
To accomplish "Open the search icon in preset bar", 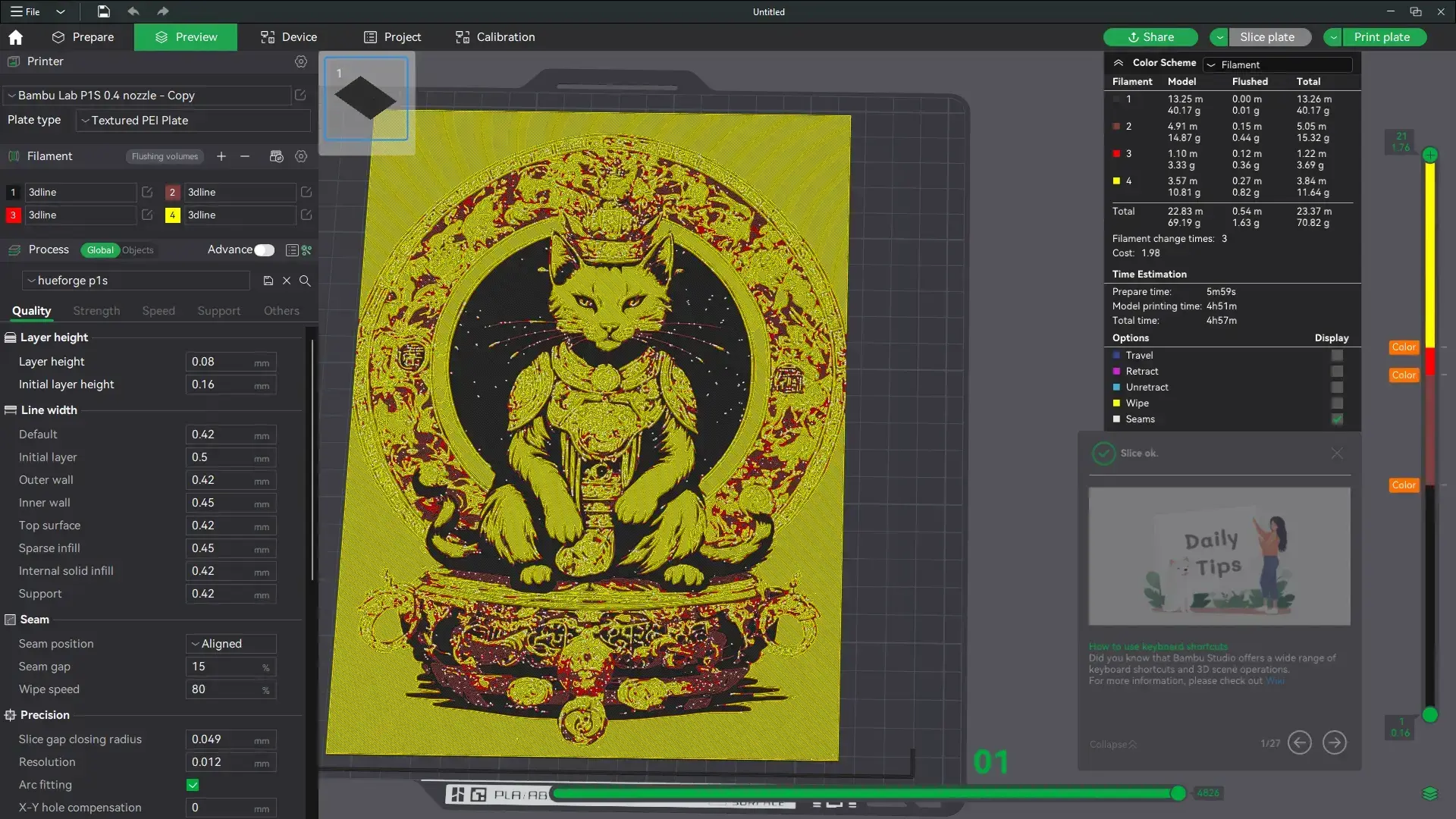I will (305, 281).
